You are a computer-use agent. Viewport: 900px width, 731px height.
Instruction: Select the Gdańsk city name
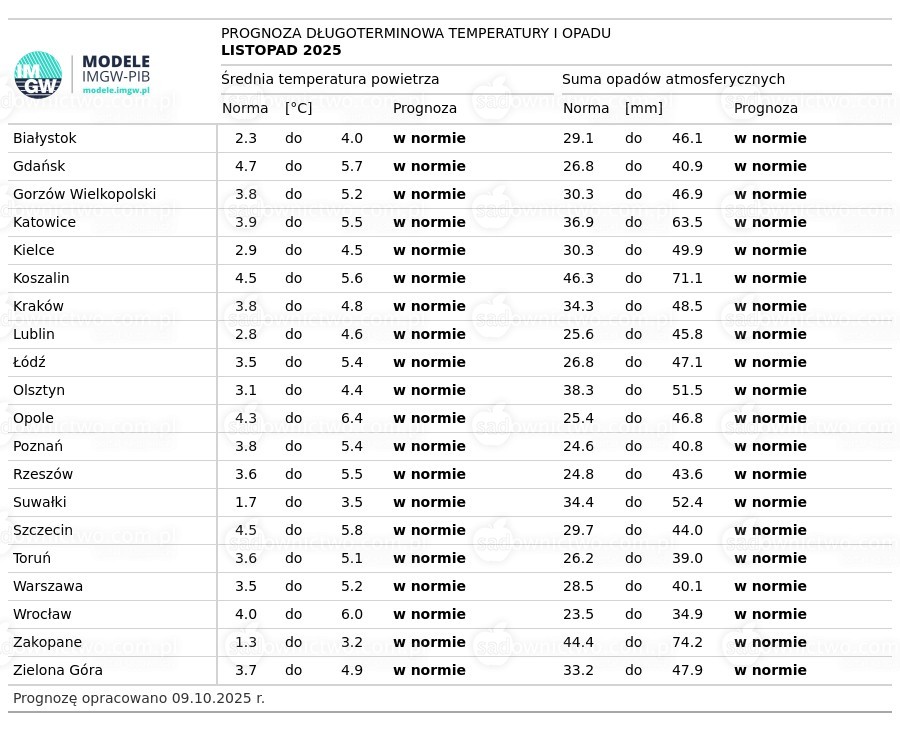point(39,166)
